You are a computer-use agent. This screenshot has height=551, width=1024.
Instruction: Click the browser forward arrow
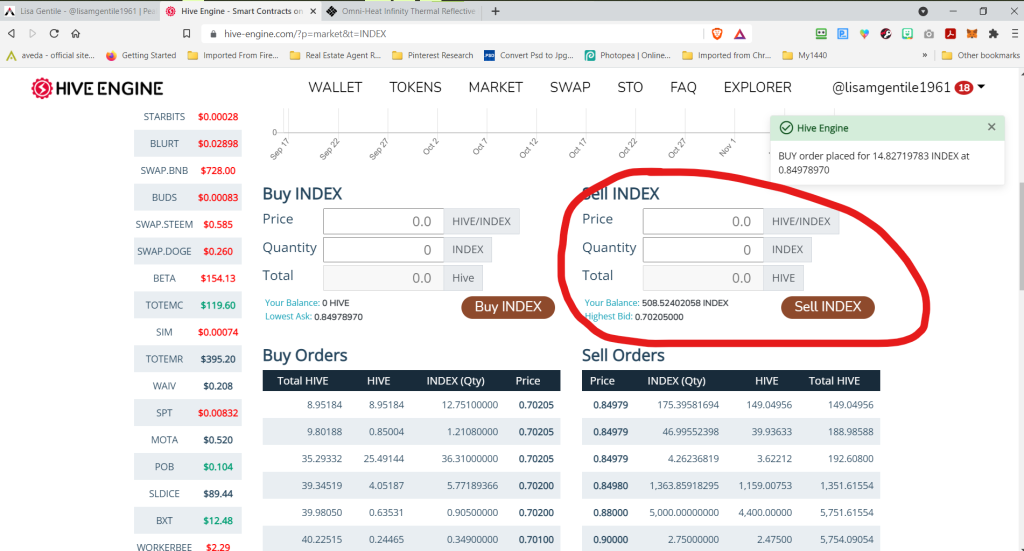(x=33, y=33)
